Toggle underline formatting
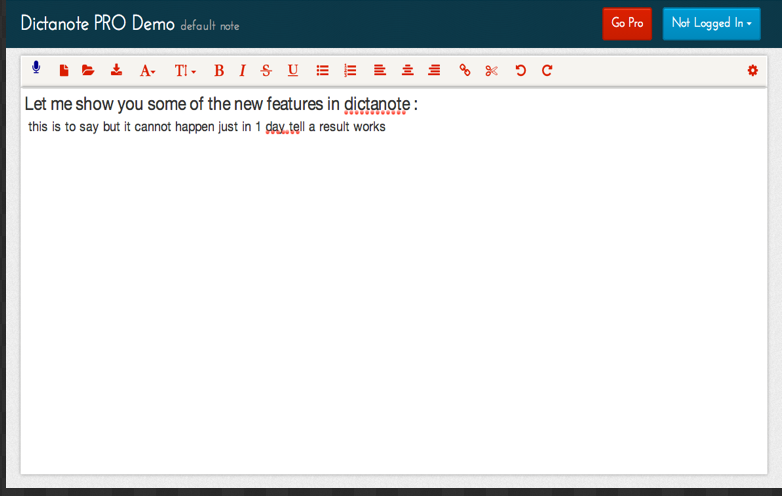This screenshot has height=496, width=782. [293, 71]
